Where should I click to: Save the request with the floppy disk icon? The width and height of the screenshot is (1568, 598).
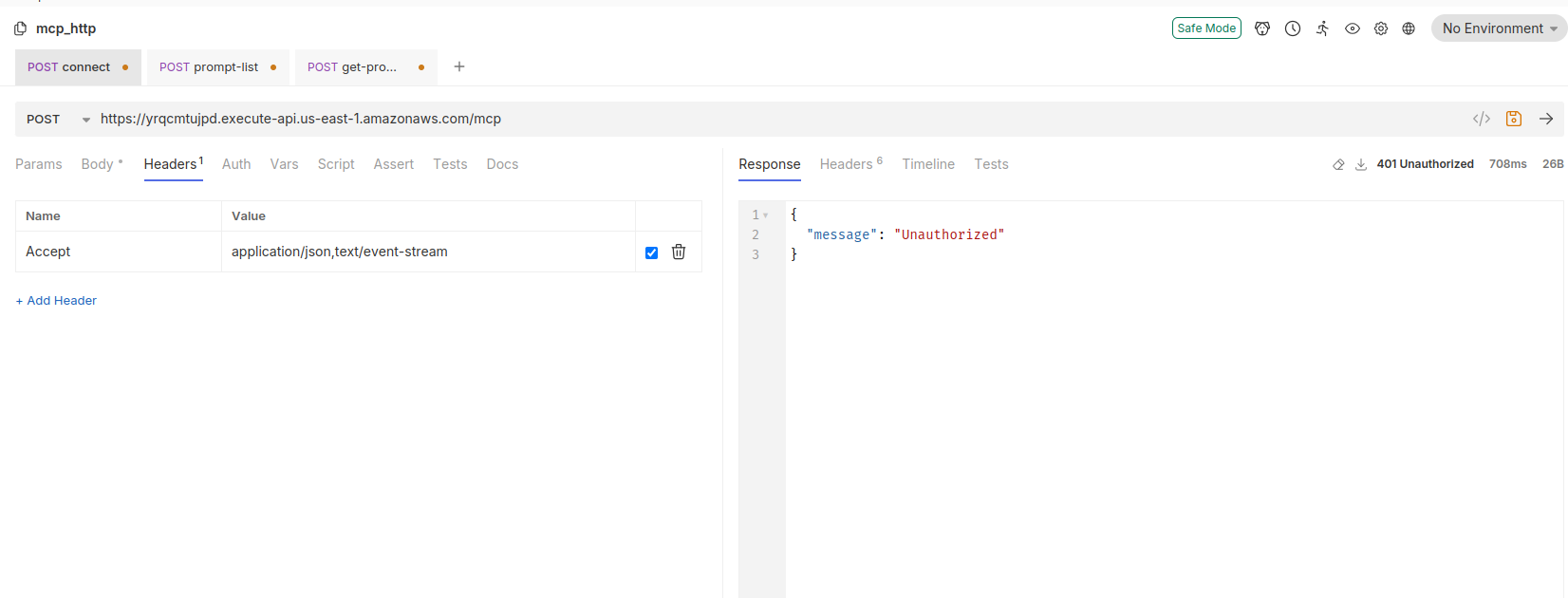tap(1514, 119)
